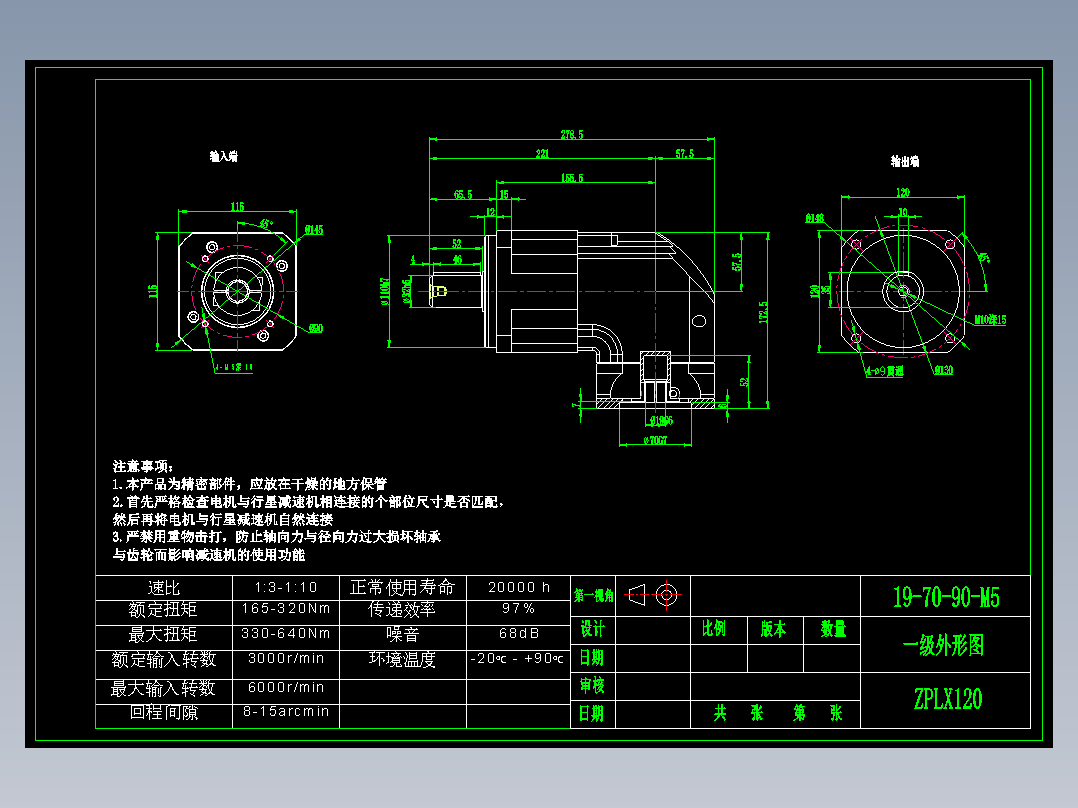Image resolution: width=1078 pixels, height=808 pixels.
Task: Click the 噪音 68dB table entry
Action: [516, 633]
